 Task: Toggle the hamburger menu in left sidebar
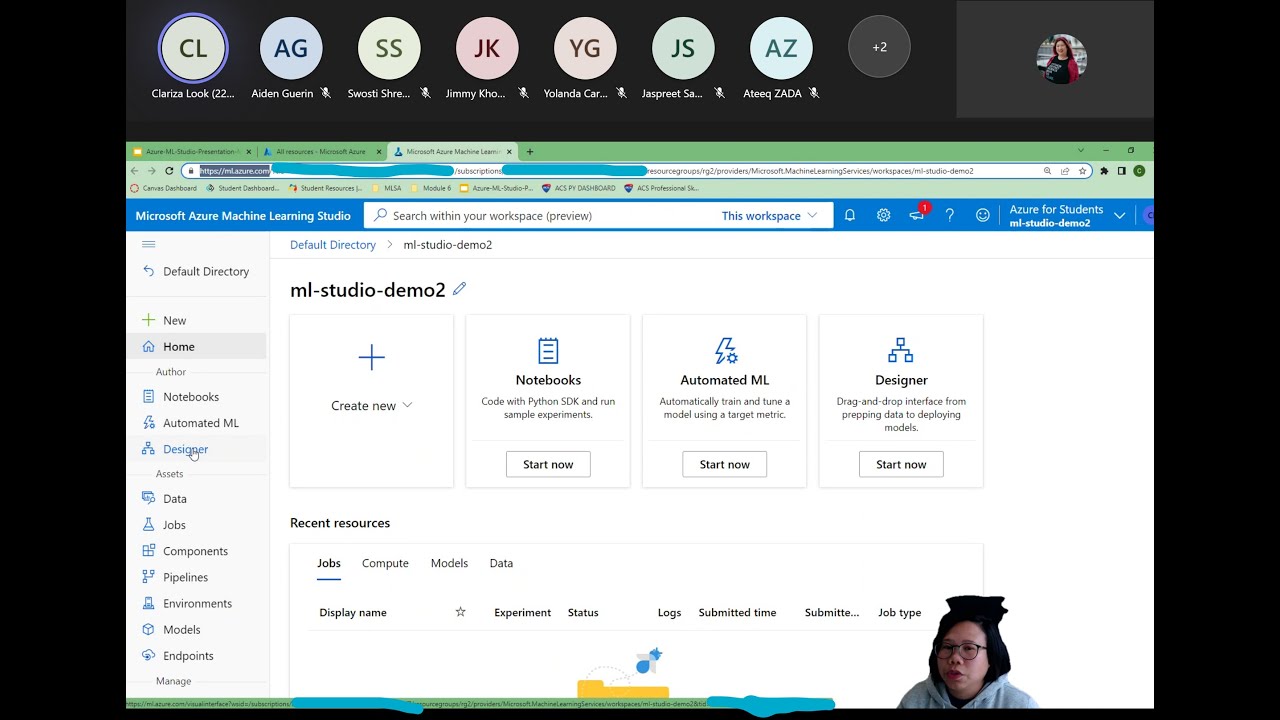tap(149, 244)
